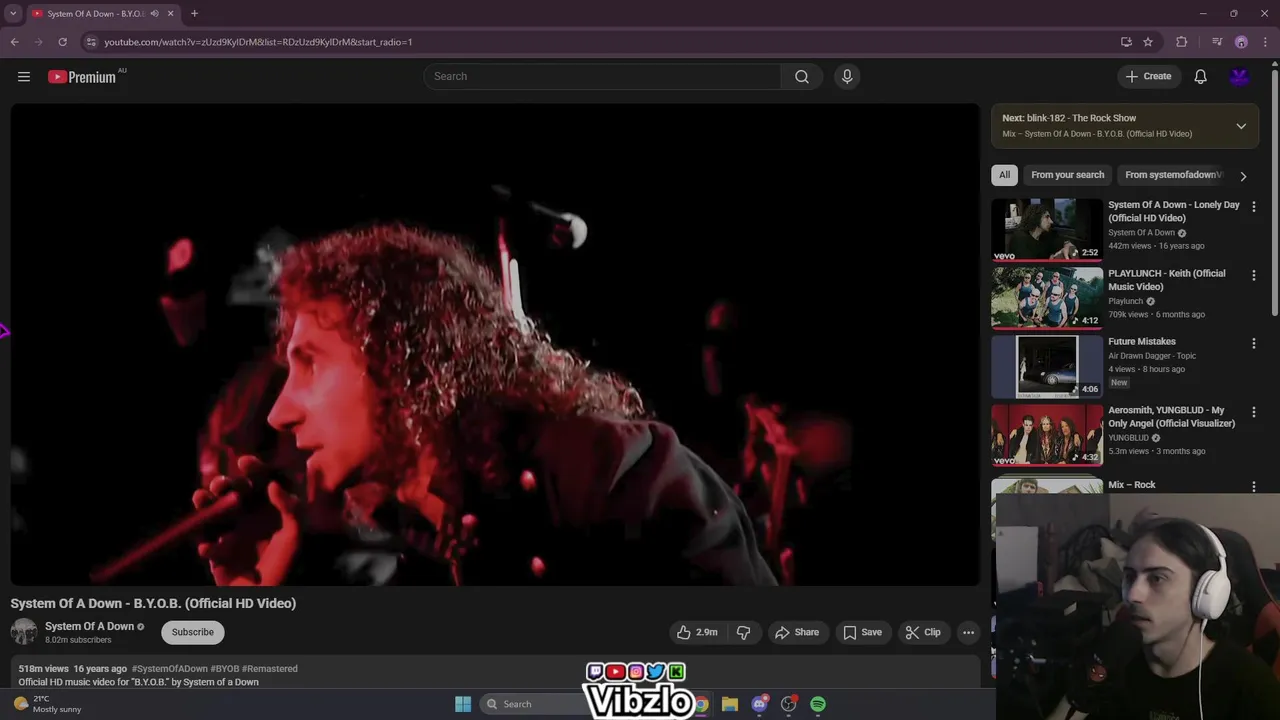Like the video with thumbs up
Viewport: 1280px width, 720px height.
(697, 632)
